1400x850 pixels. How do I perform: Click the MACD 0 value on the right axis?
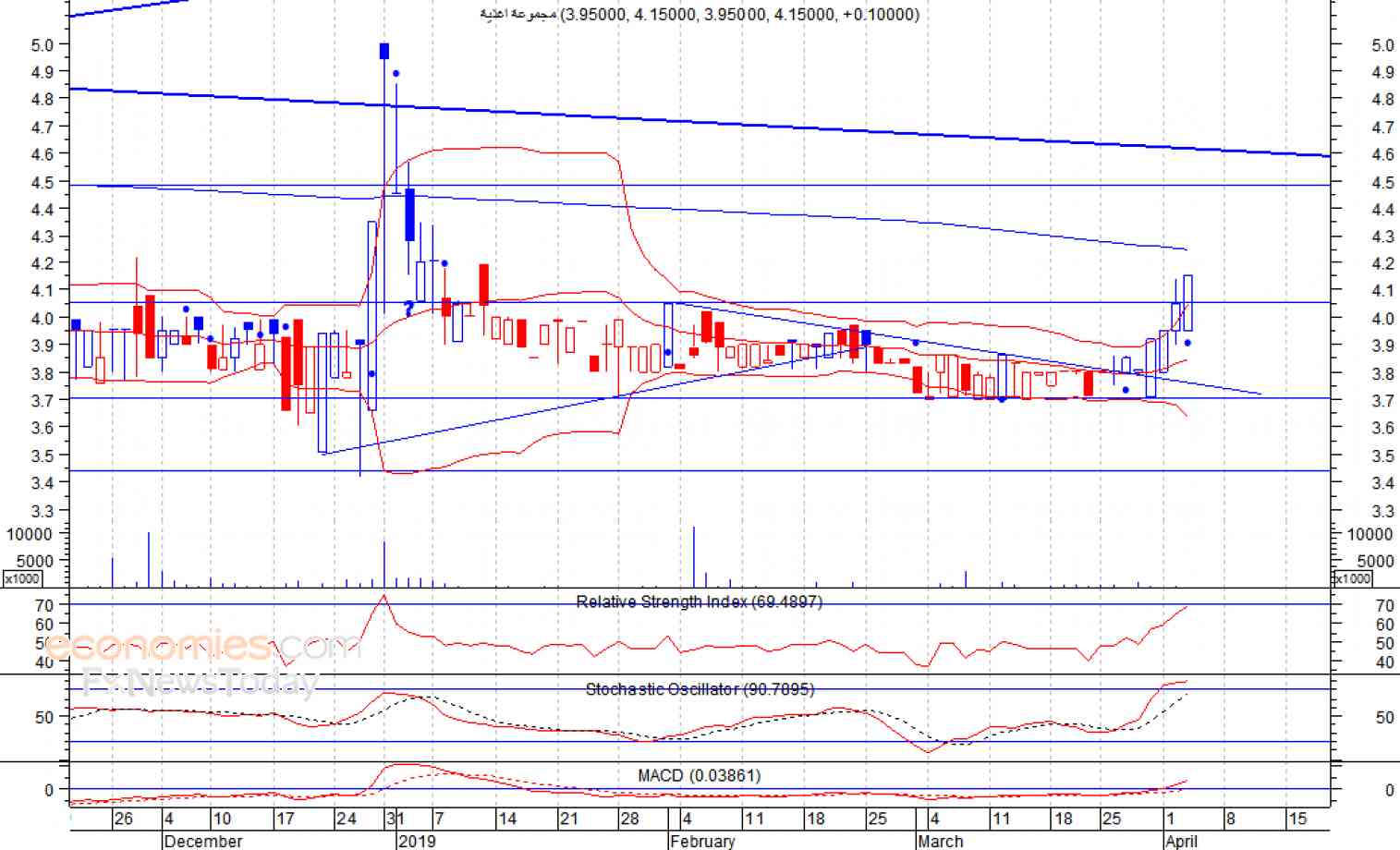[1389, 791]
